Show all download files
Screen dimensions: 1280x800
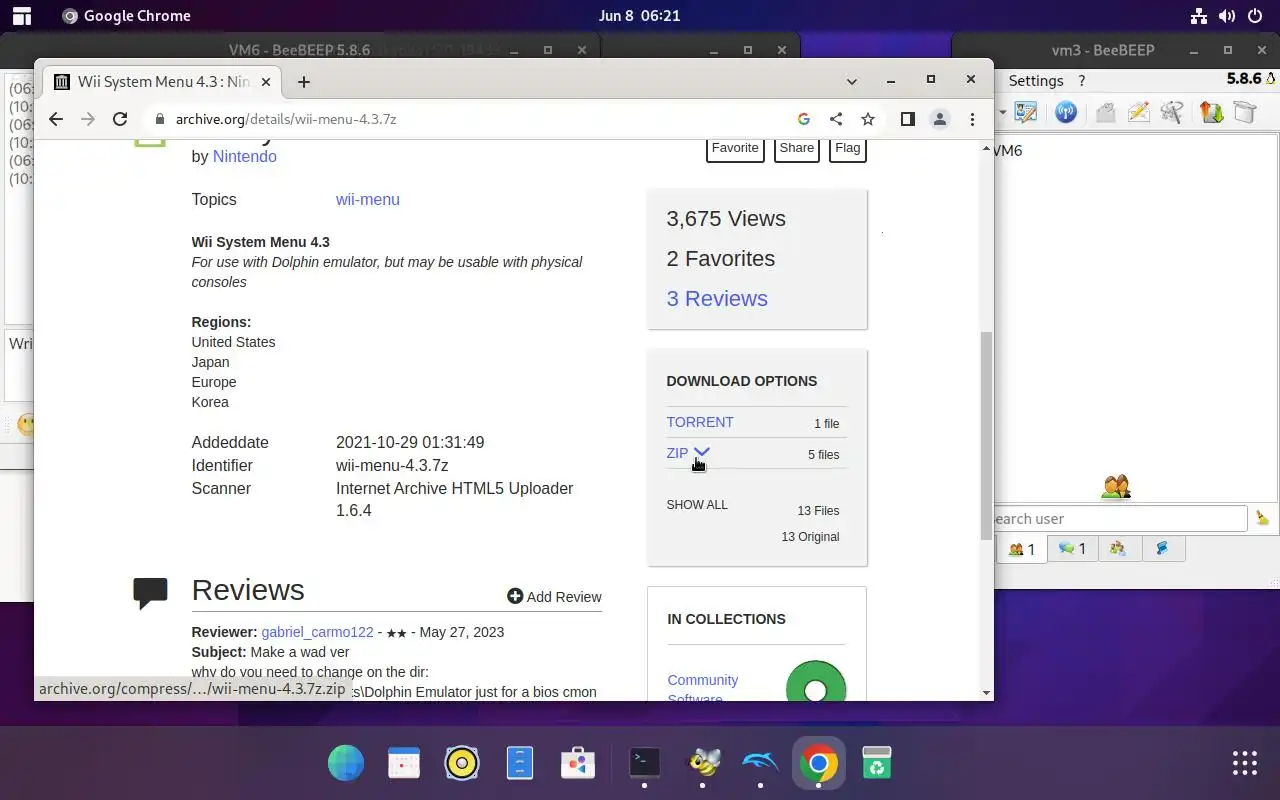[697, 505]
